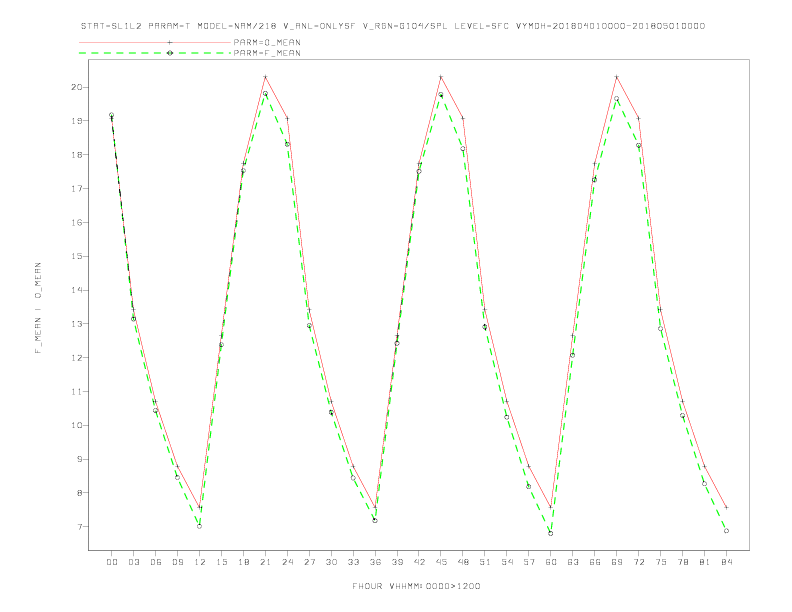Viewport: 792px width, 612px height.
Task: Click x-axis forecast hour label 57
Action: pos(529,562)
